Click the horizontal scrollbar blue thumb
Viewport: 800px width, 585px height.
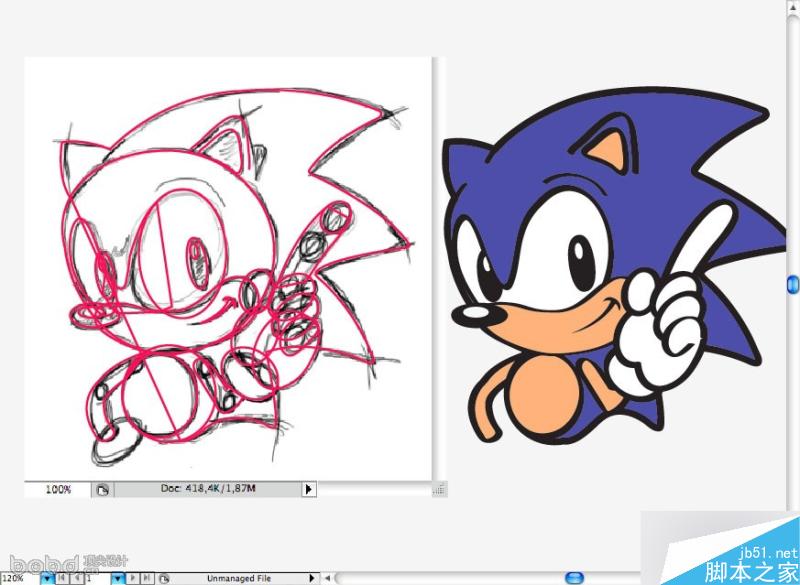tap(574, 578)
